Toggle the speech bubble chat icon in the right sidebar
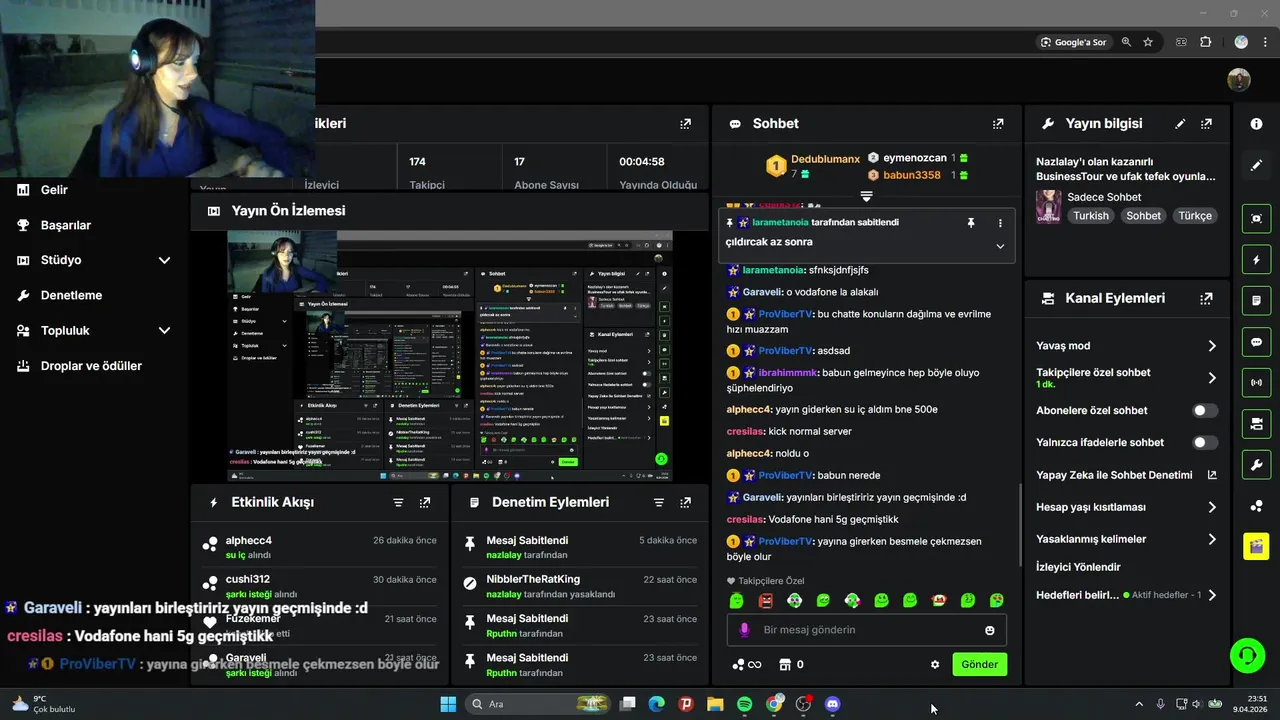Image resolution: width=1280 pixels, height=720 pixels. pos(1256,342)
